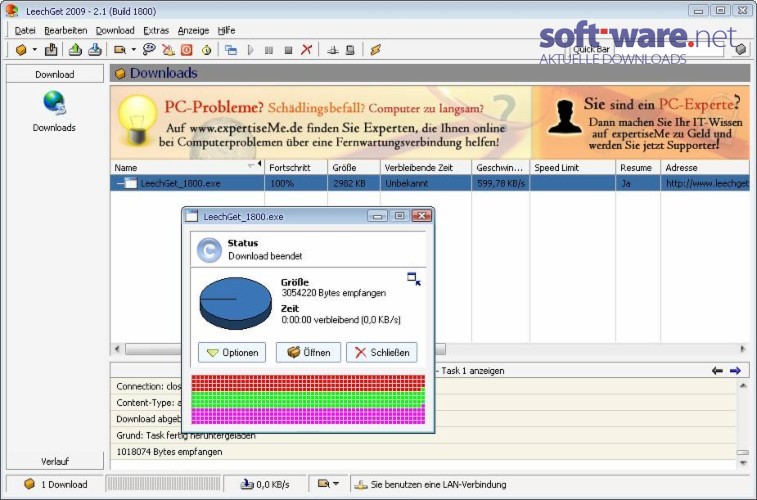Image resolution: width=757 pixels, height=500 pixels.
Task: Click the download pie chart in dialog
Action: pyautogui.click(x=236, y=303)
